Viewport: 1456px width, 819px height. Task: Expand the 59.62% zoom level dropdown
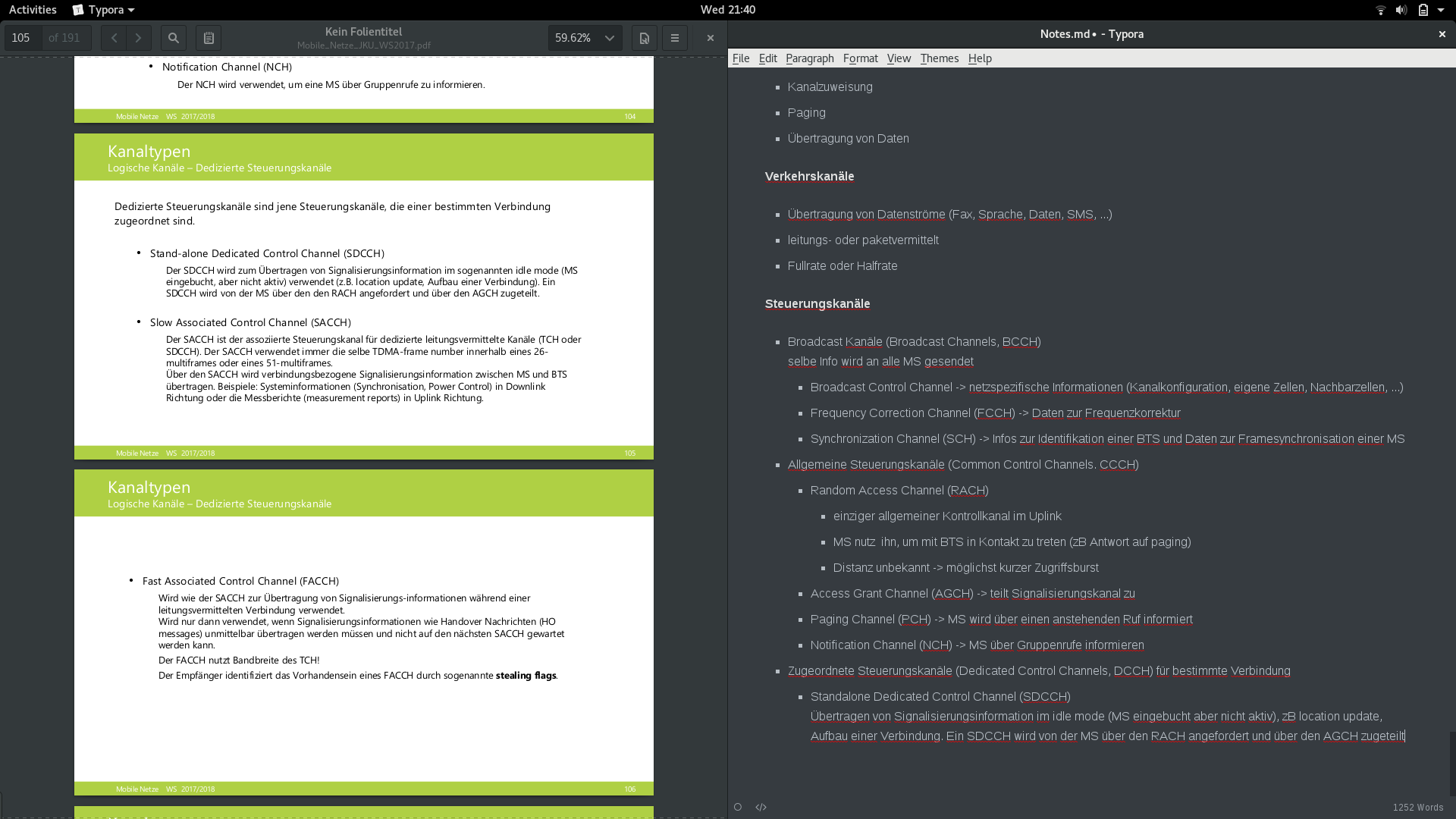609,38
